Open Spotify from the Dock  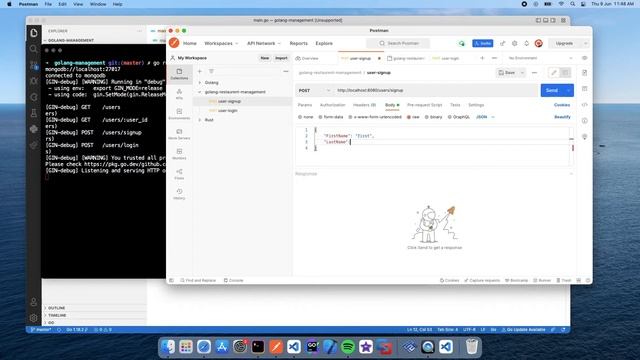pyautogui.click(x=348, y=347)
